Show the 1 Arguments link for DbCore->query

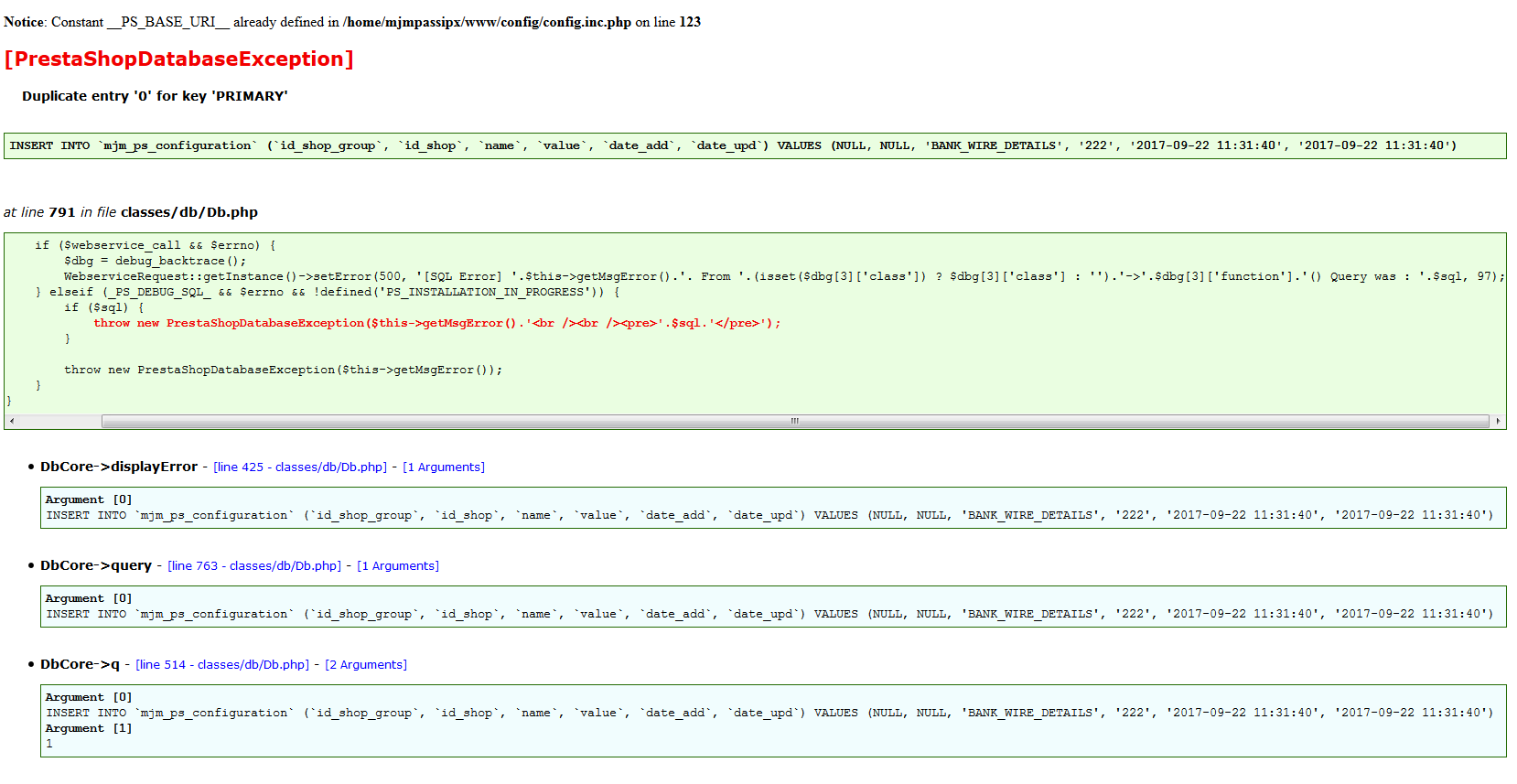point(398,566)
